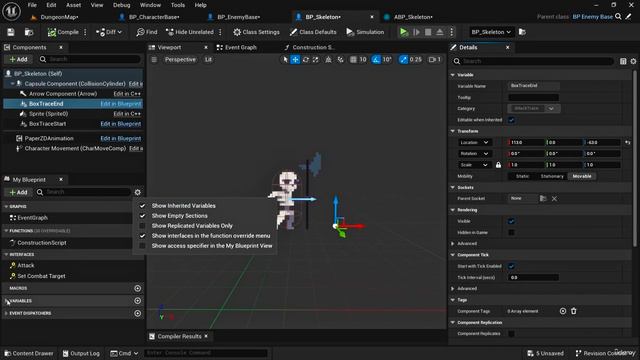Toggle rotation snapping angle icon

[x=376, y=60]
